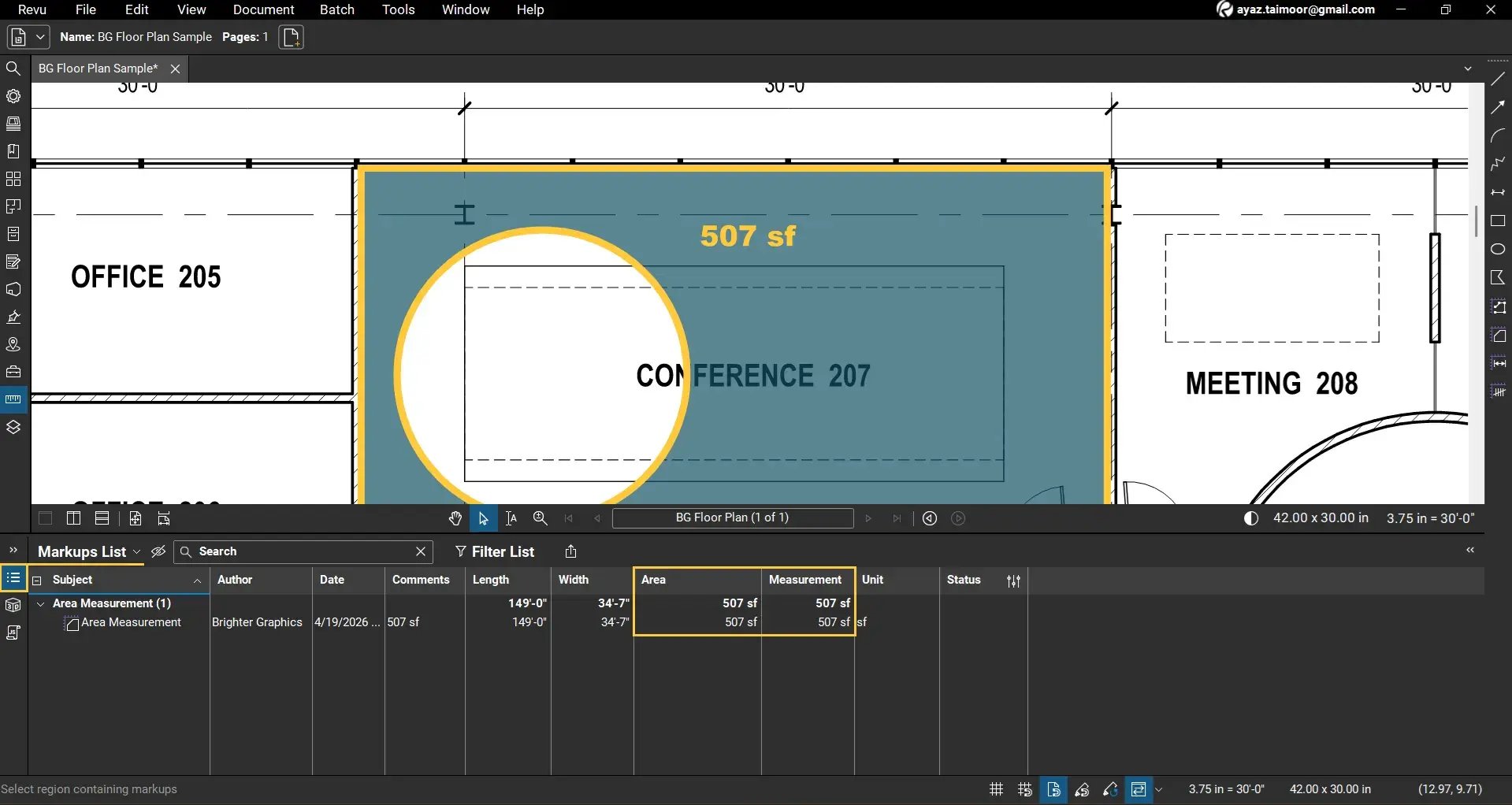Open the Layers panel icon
This screenshot has height=805, width=1512.
coord(13,427)
